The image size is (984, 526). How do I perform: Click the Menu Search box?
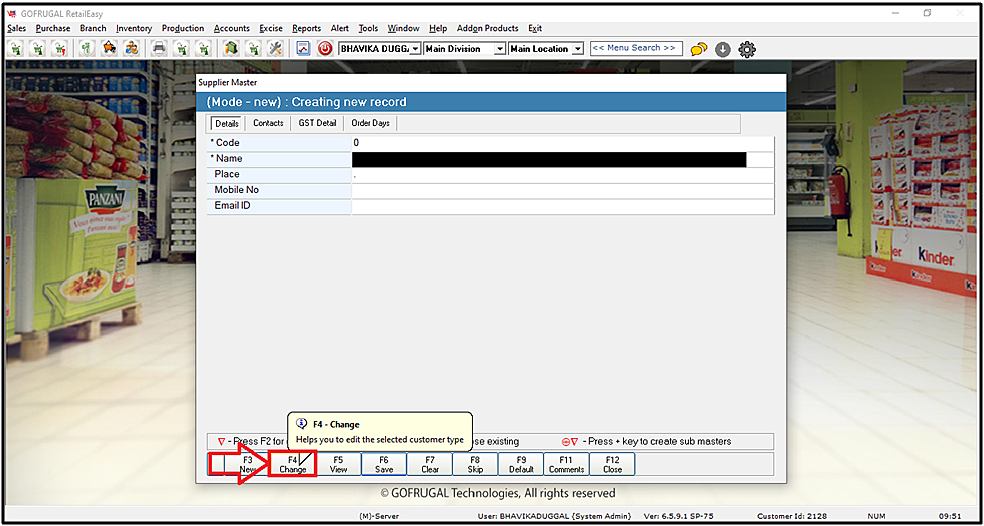point(636,48)
